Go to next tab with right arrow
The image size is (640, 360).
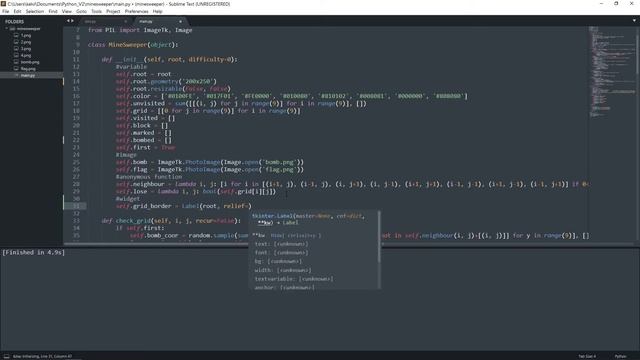(x=72, y=21)
